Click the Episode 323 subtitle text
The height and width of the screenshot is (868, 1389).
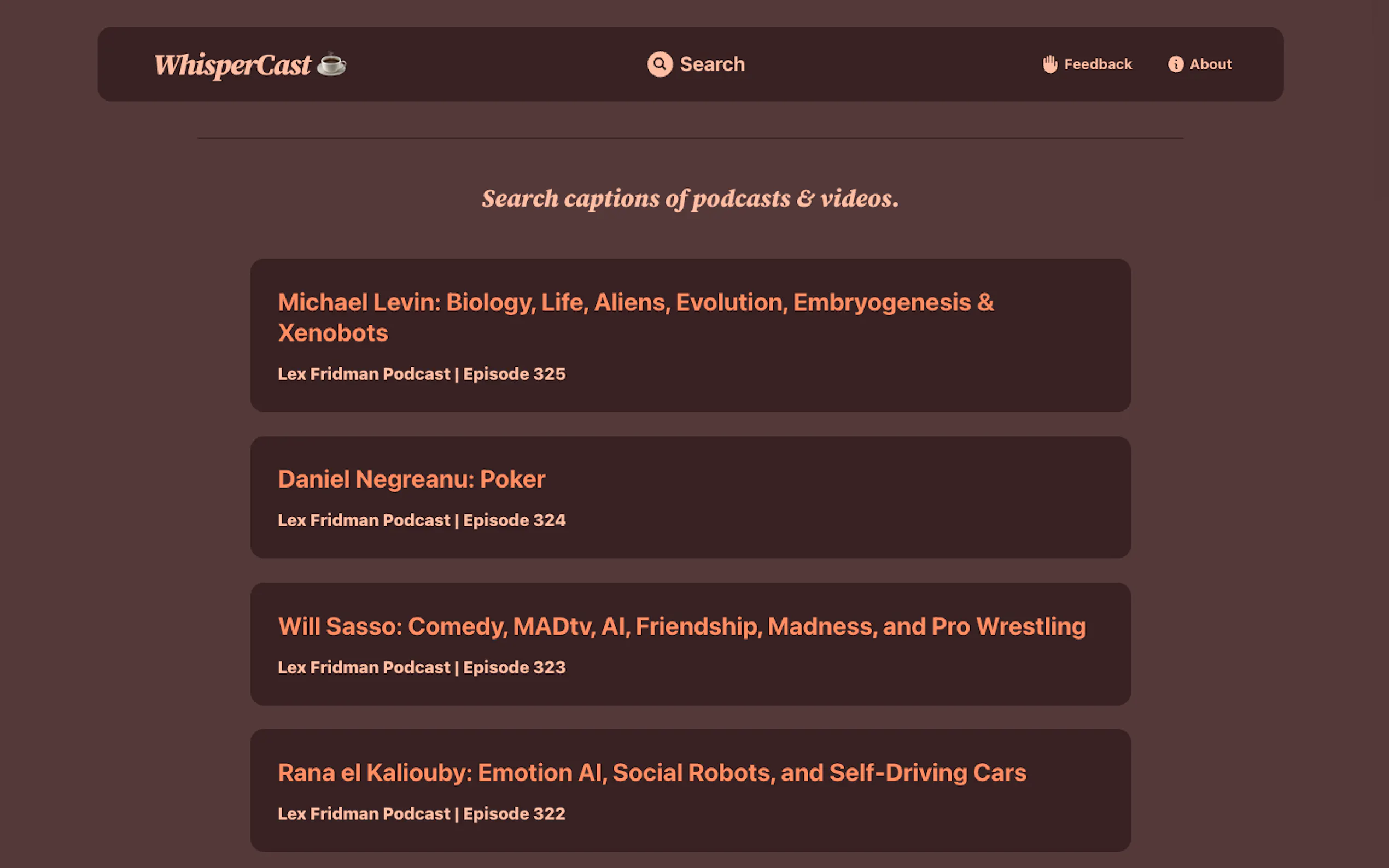point(422,667)
